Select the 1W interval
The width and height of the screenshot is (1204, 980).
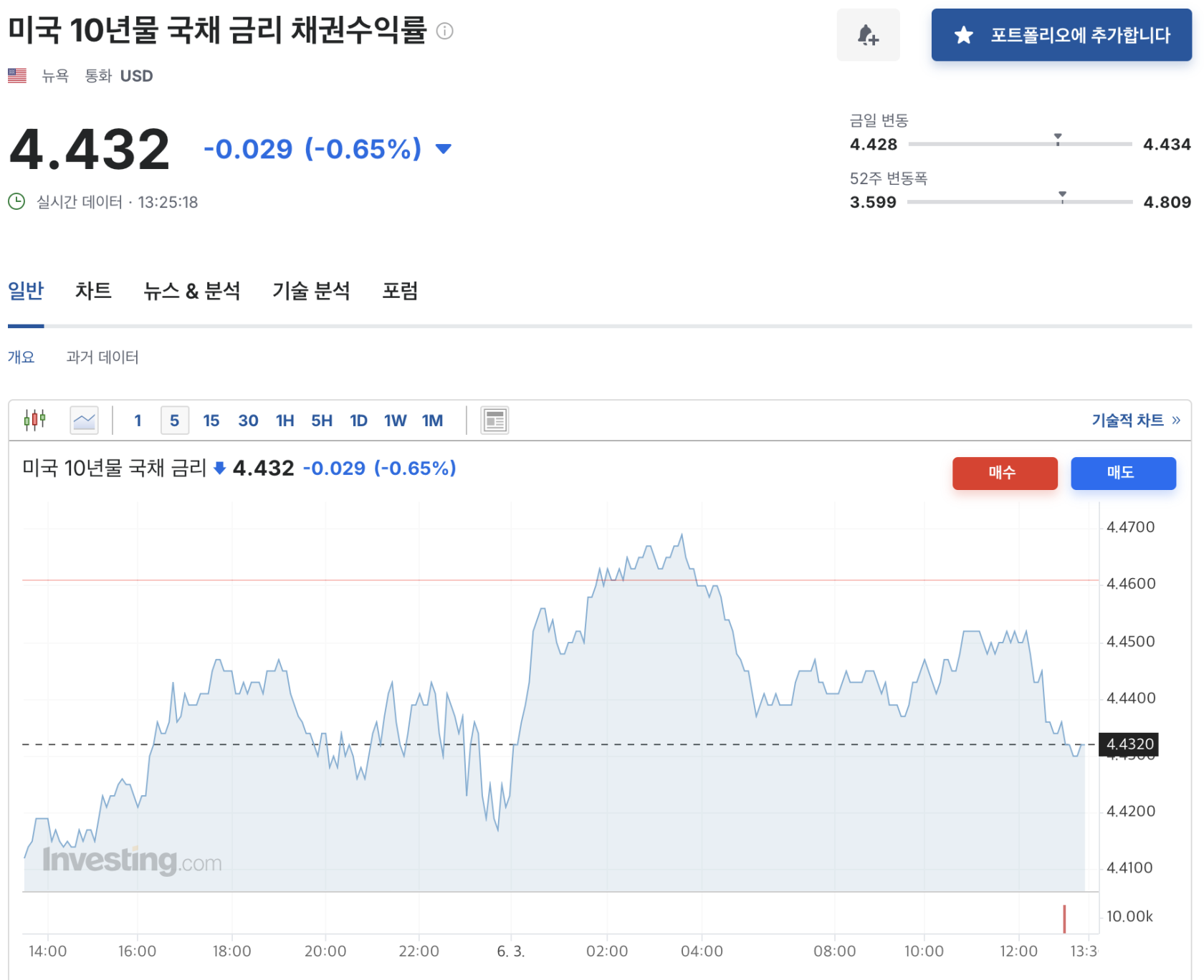pos(395,421)
